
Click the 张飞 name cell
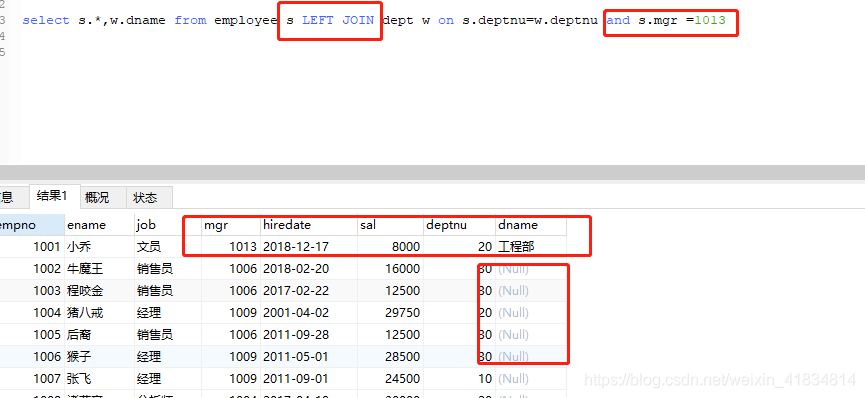[x=100, y=379]
